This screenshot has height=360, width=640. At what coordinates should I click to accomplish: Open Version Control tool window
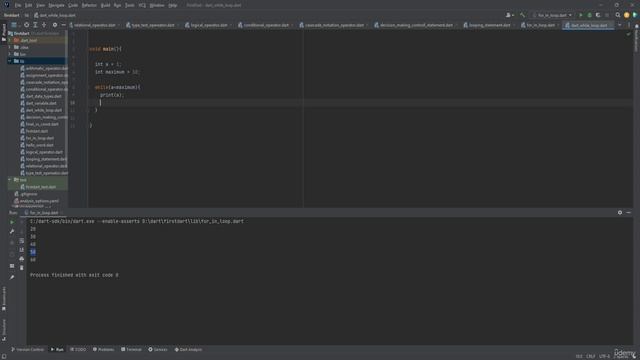(x=27, y=350)
